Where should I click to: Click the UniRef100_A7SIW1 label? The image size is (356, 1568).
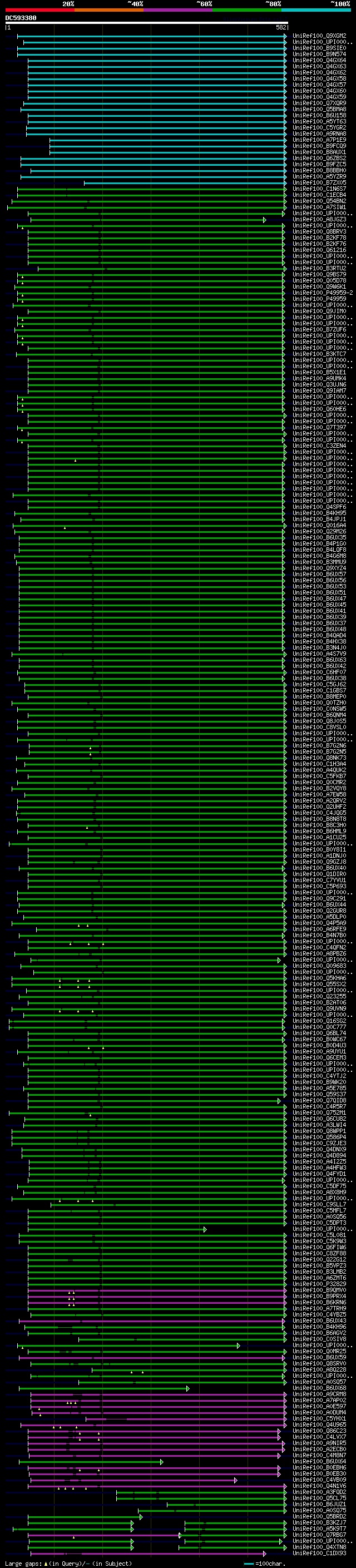pyautogui.click(x=319, y=207)
